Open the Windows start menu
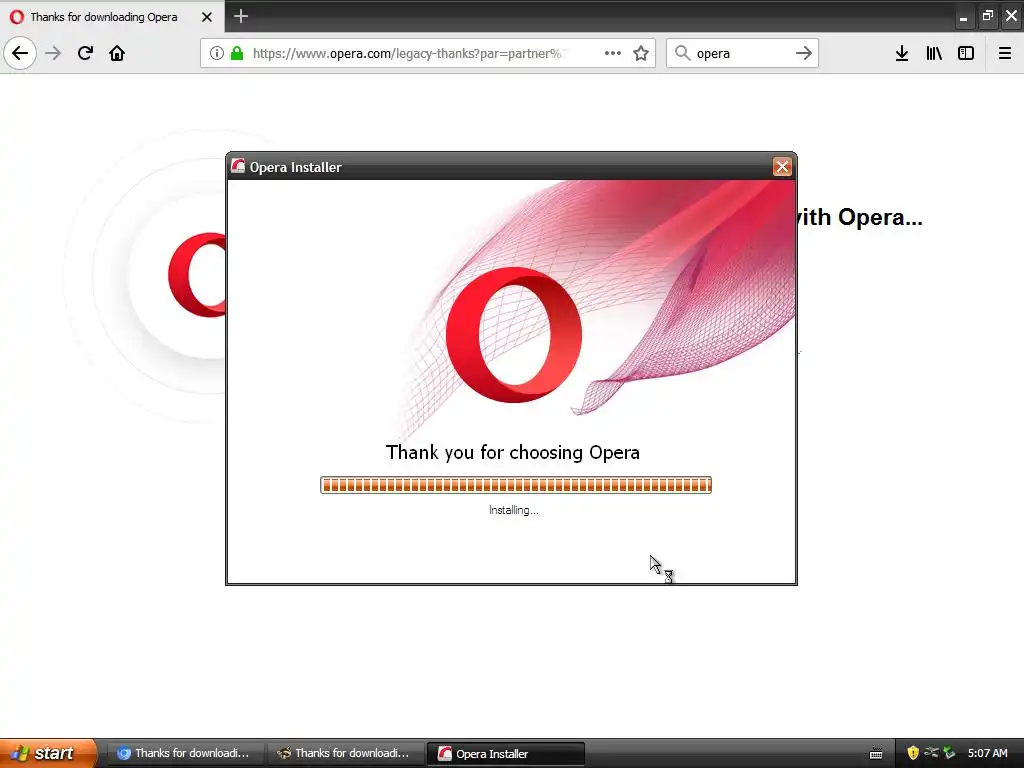The width and height of the screenshot is (1024, 768). click(47, 753)
